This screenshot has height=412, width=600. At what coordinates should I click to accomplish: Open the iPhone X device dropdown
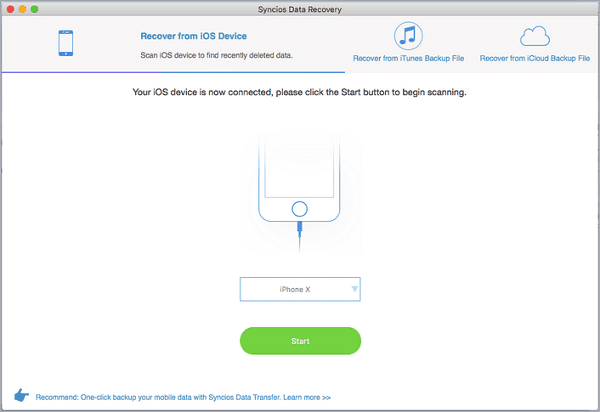coord(300,289)
